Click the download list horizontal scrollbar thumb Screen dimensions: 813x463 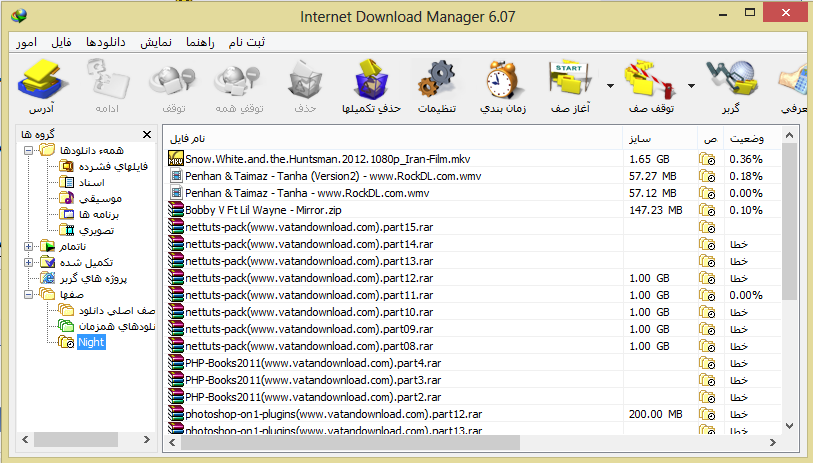pyautogui.click(x=351, y=442)
